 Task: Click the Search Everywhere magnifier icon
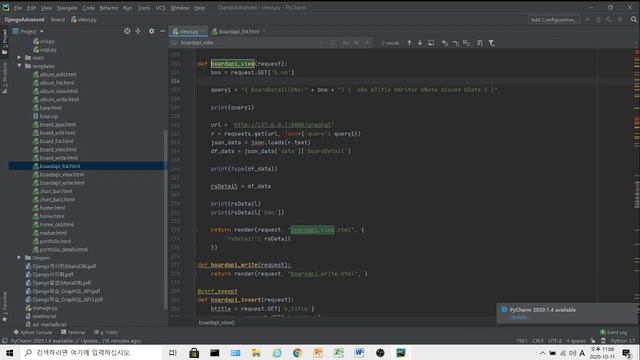coord(633,19)
